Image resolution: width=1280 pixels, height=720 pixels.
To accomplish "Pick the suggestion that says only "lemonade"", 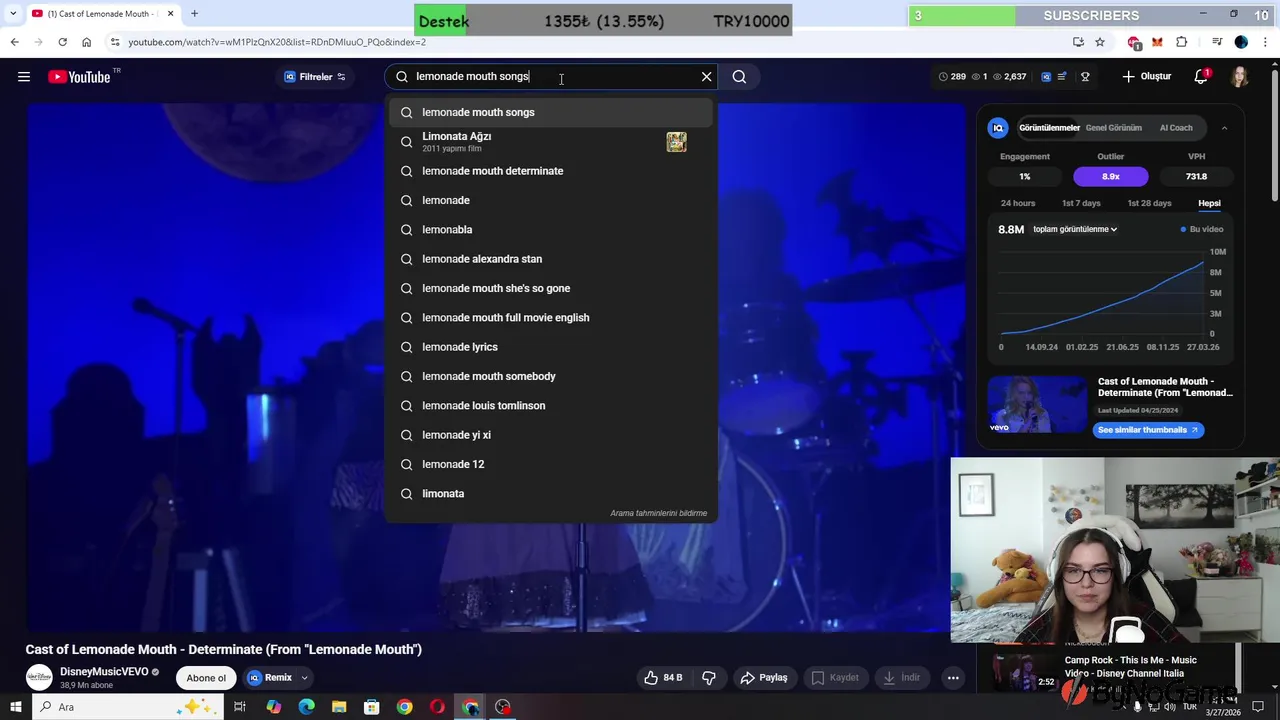I will pyautogui.click(x=551, y=200).
